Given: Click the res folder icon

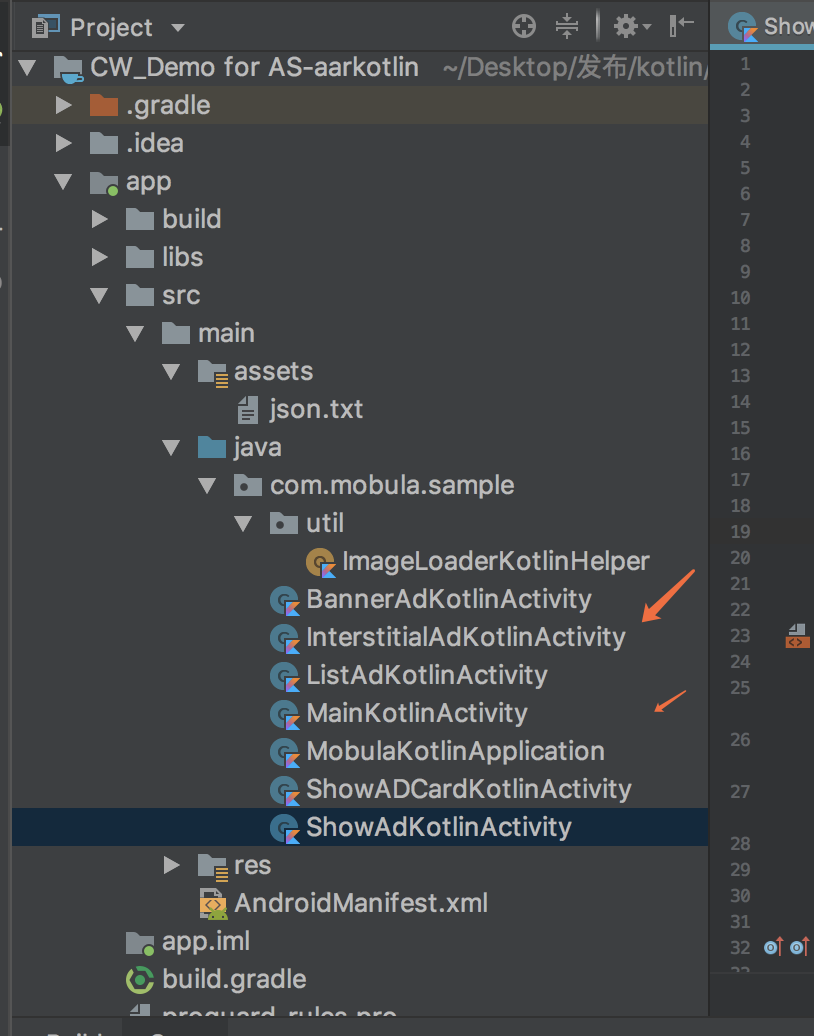Looking at the screenshot, I should 213,866.
